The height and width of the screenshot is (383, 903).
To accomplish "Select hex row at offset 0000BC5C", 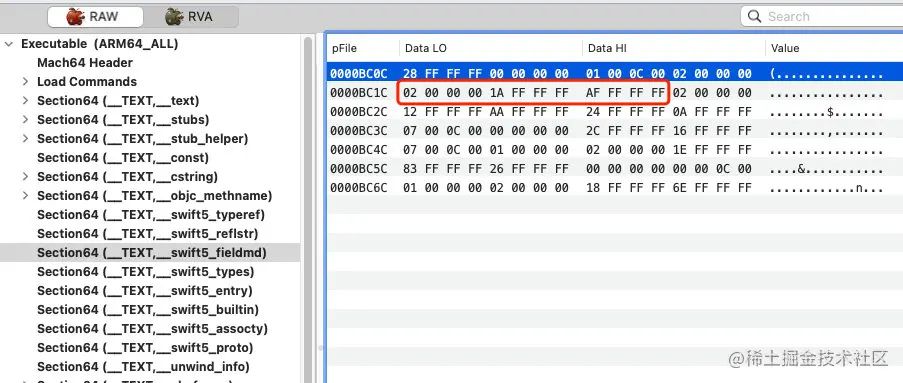I will click(615, 169).
